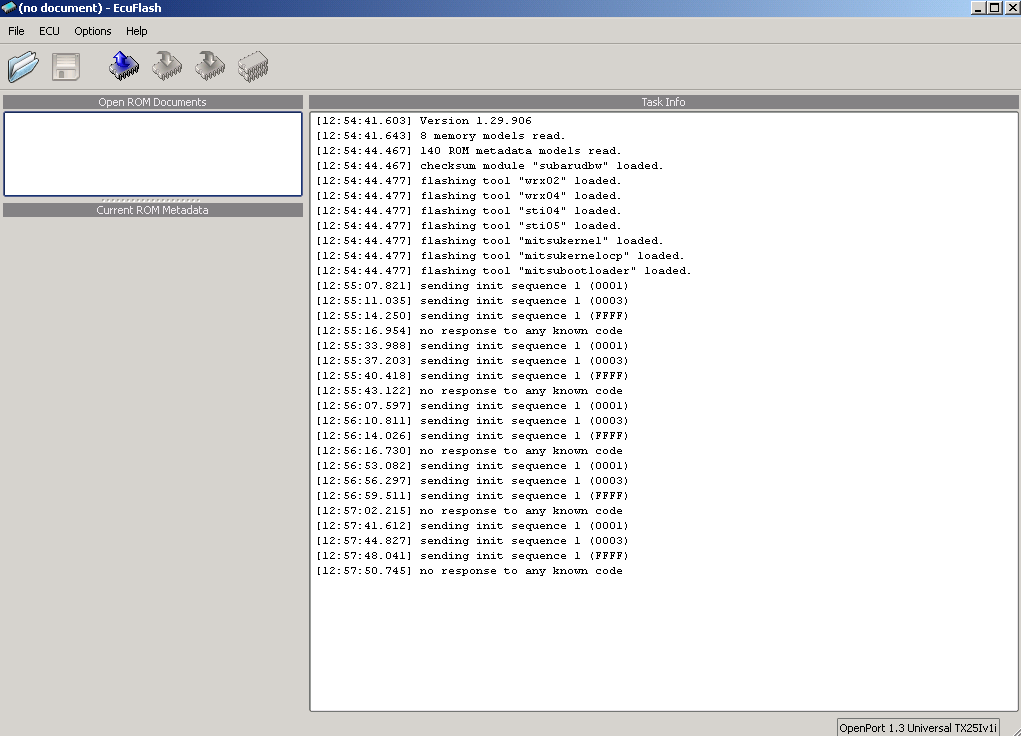Click the Save ROM floppy disk icon
This screenshot has width=1021, height=736.
coord(66,66)
